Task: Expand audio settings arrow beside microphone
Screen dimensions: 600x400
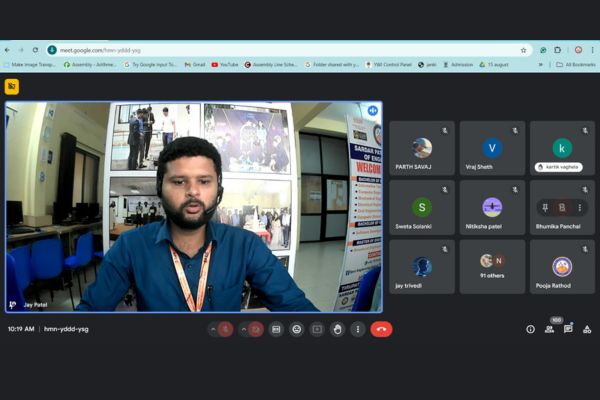Action: 213,329
